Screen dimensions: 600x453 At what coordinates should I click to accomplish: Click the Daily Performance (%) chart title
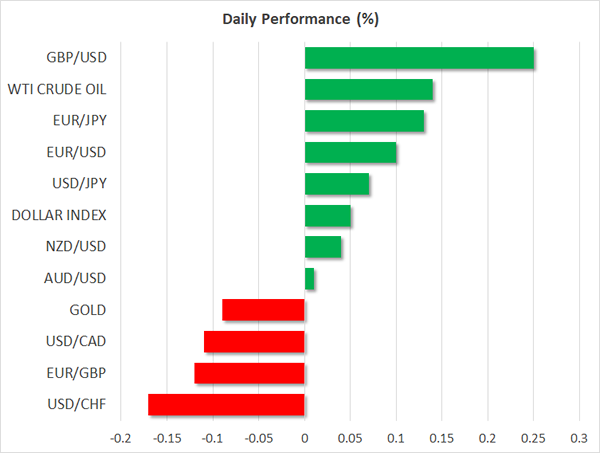click(x=299, y=19)
